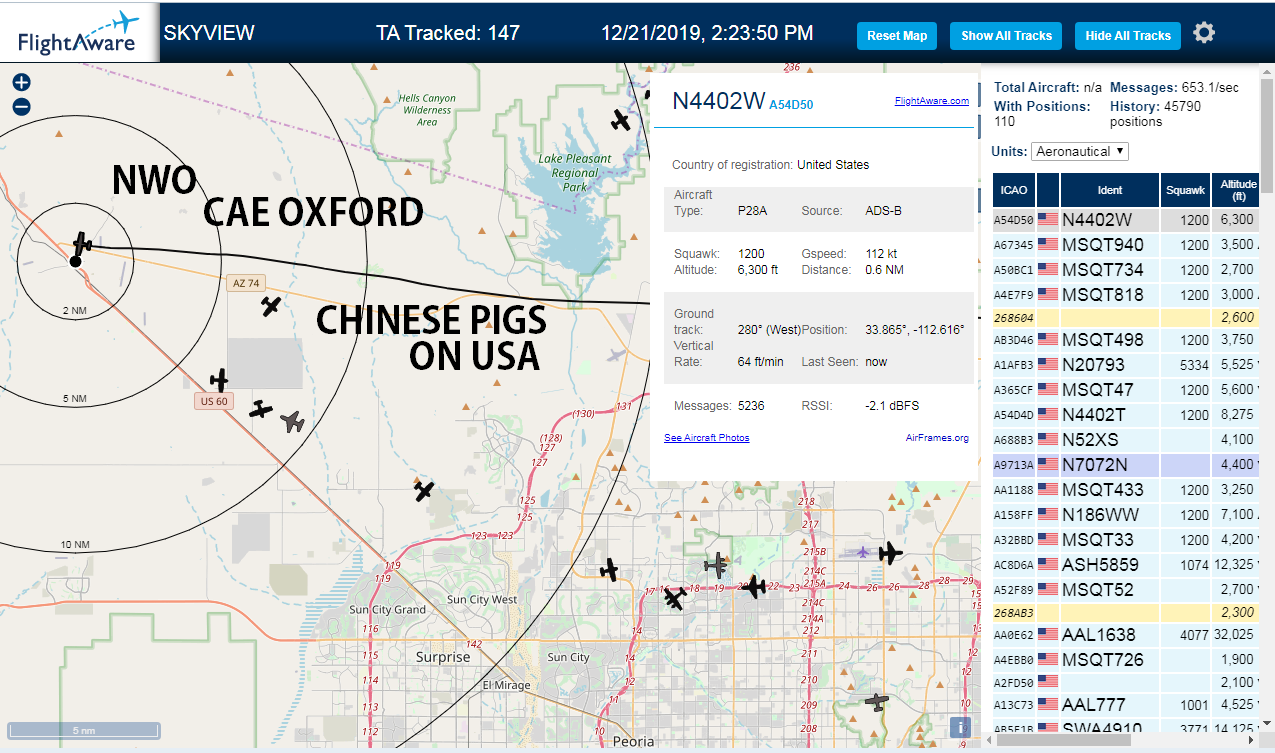This screenshot has width=1275, height=753.
Task: Select the gray aircraft icon southeast of US 60
Action: (x=292, y=422)
